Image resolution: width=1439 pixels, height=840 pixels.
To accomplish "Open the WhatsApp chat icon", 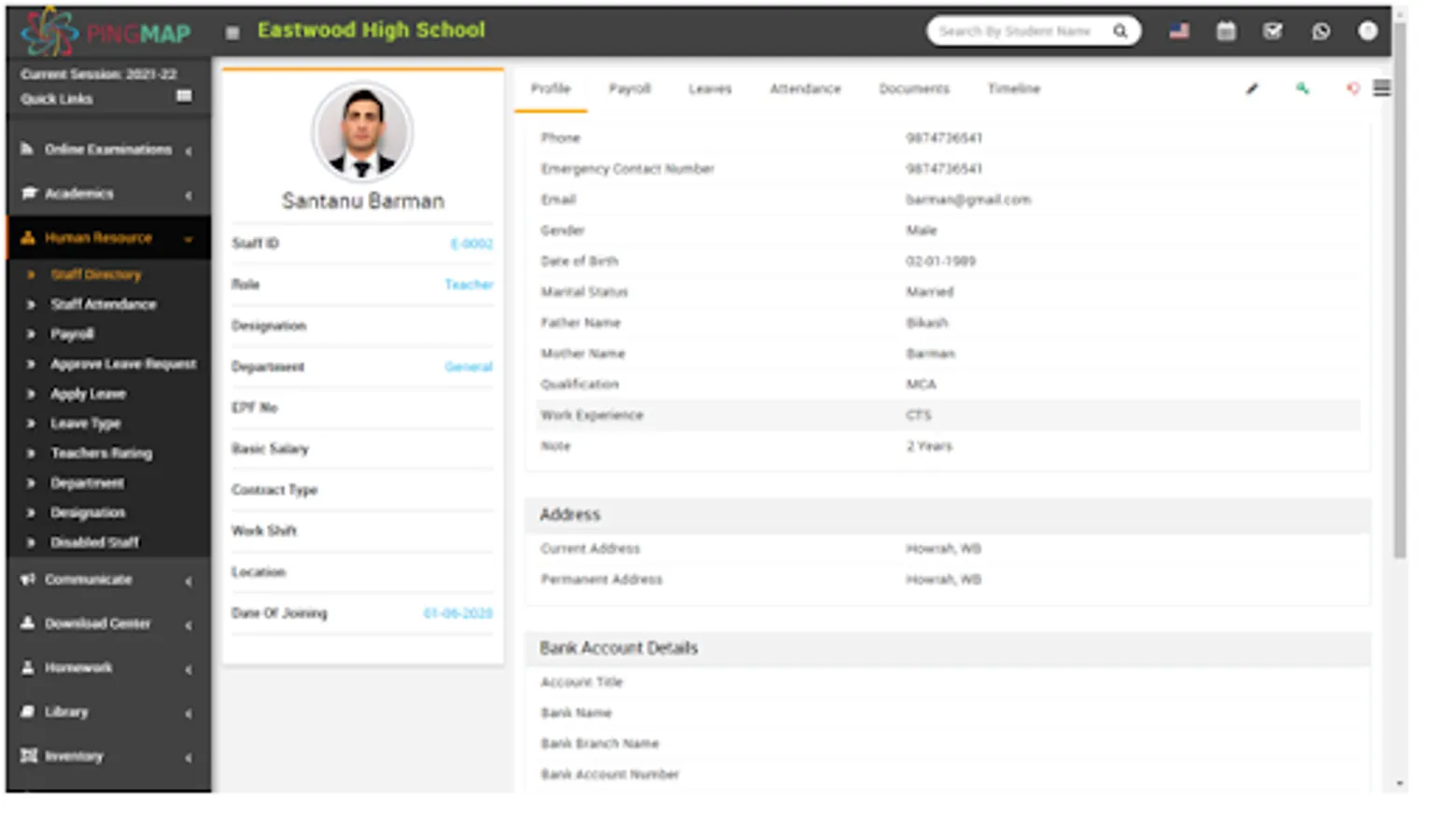I will [x=1320, y=31].
